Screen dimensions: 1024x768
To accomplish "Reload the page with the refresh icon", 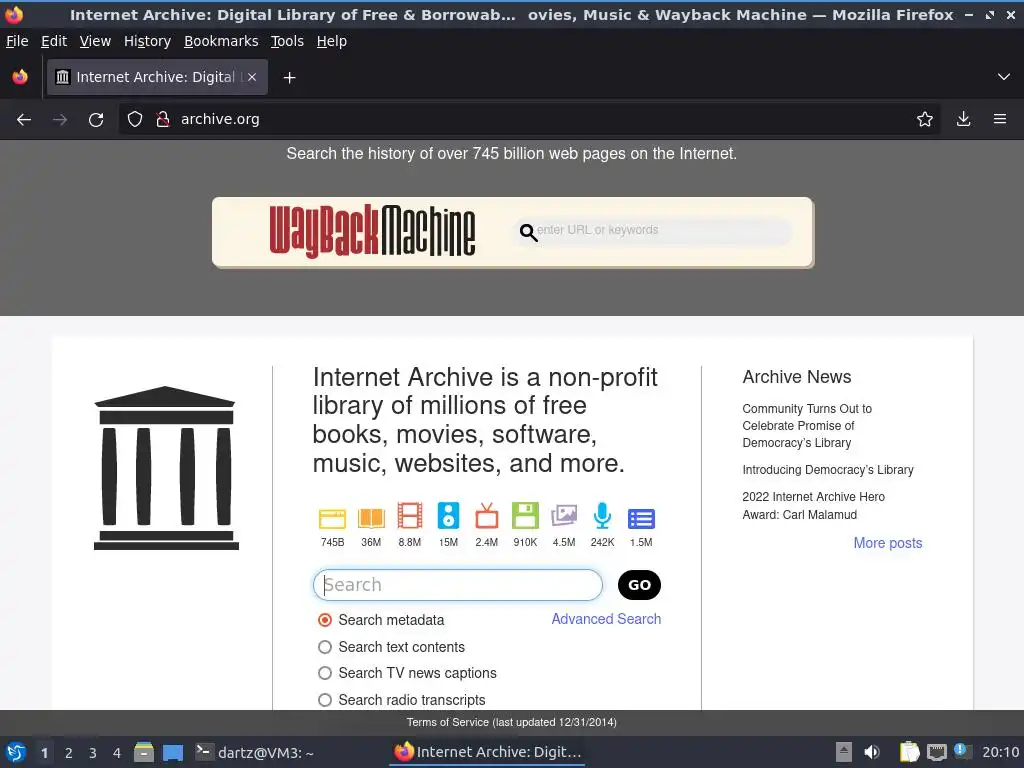I will [x=96, y=120].
